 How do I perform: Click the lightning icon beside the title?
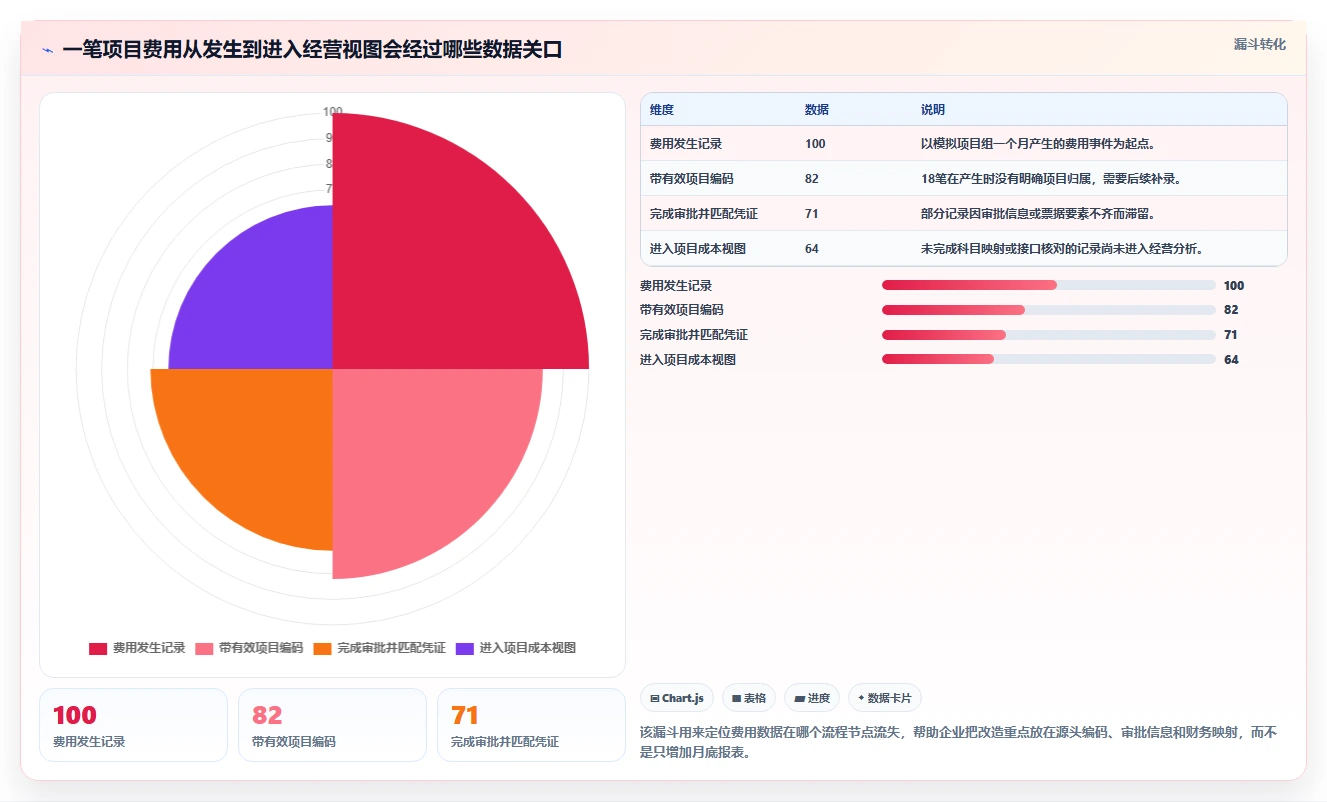point(48,50)
